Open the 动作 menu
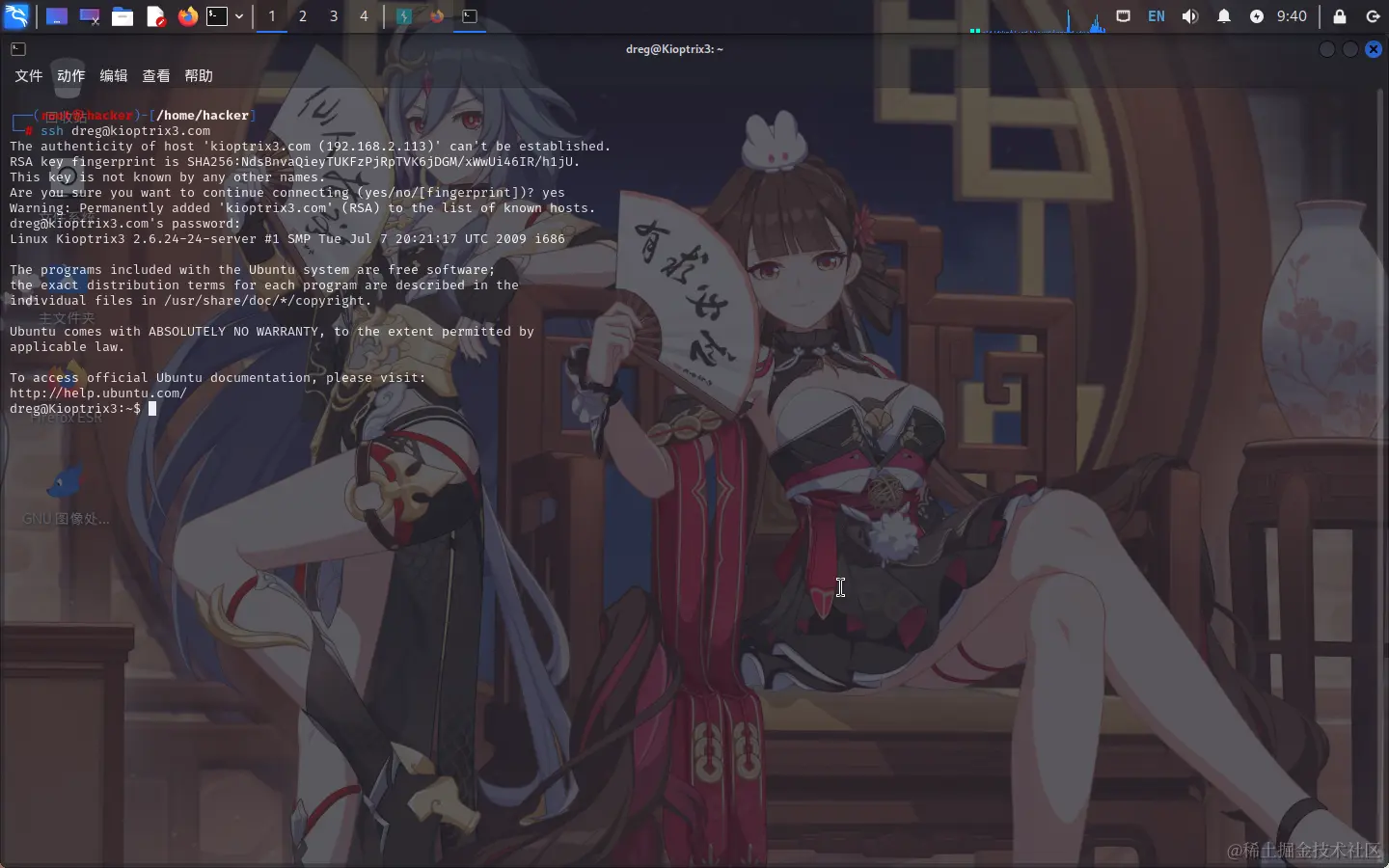 71,76
